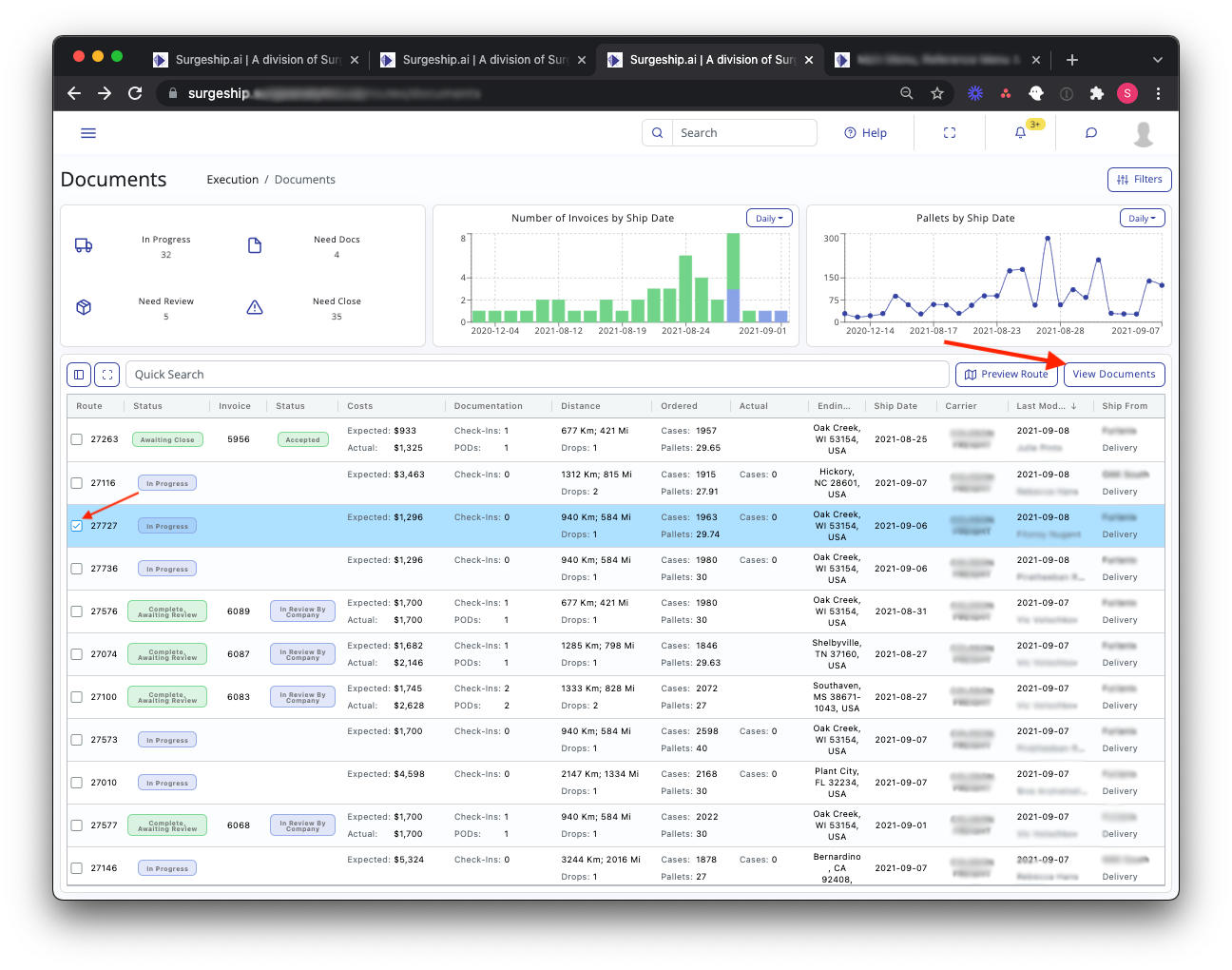Close the active Surgeship tab
The width and height of the screenshot is (1232, 970).
[809, 60]
